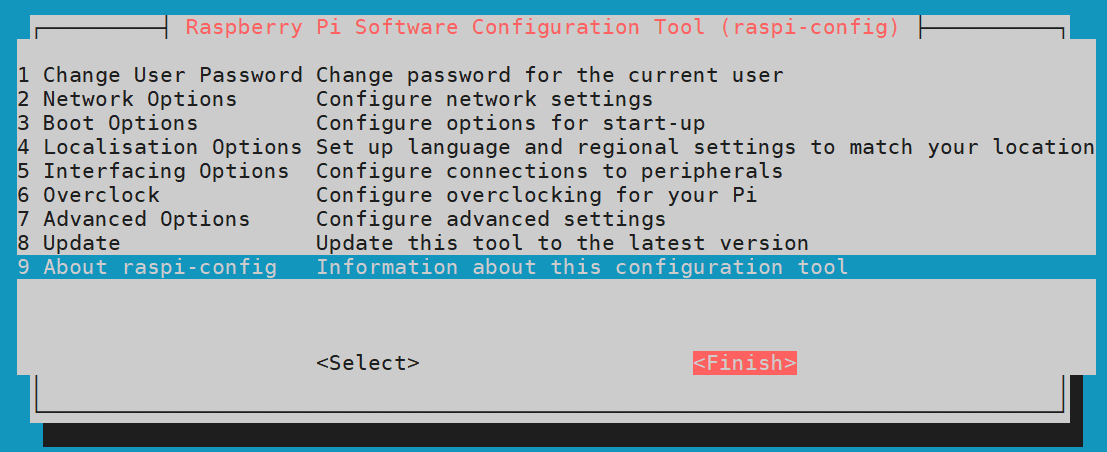Open Localisation Options entry
This screenshot has height=452, width=1107.
click(x=160, y=147)
